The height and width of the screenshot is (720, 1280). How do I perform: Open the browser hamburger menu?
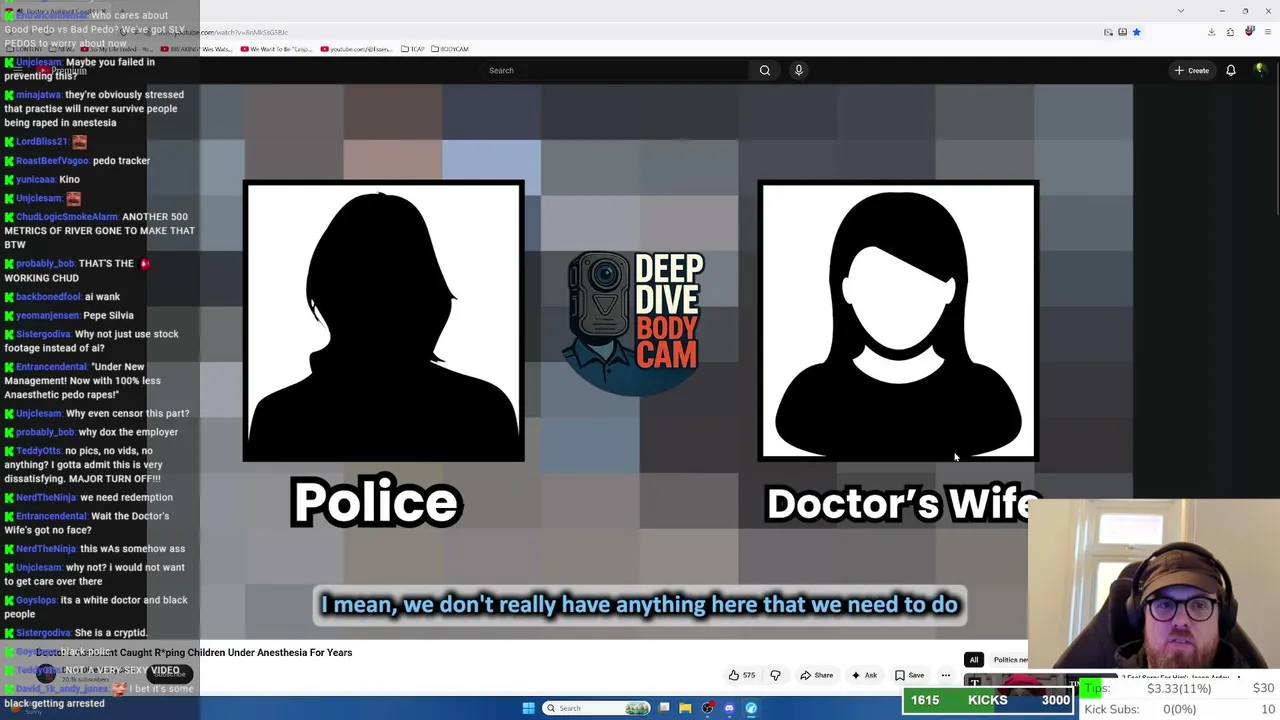[x=1268, y=32]
